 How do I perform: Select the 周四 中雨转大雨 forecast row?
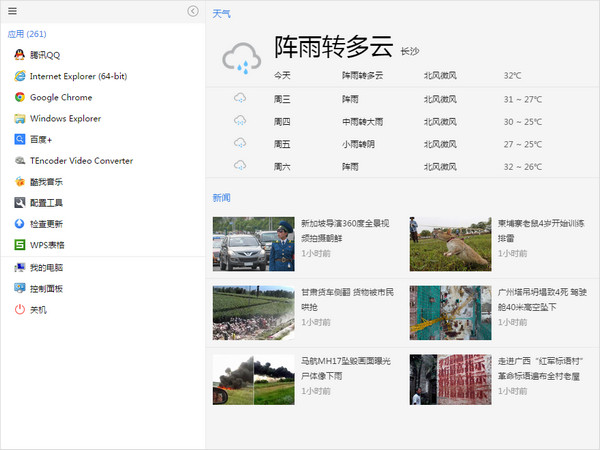pos(400,121)
